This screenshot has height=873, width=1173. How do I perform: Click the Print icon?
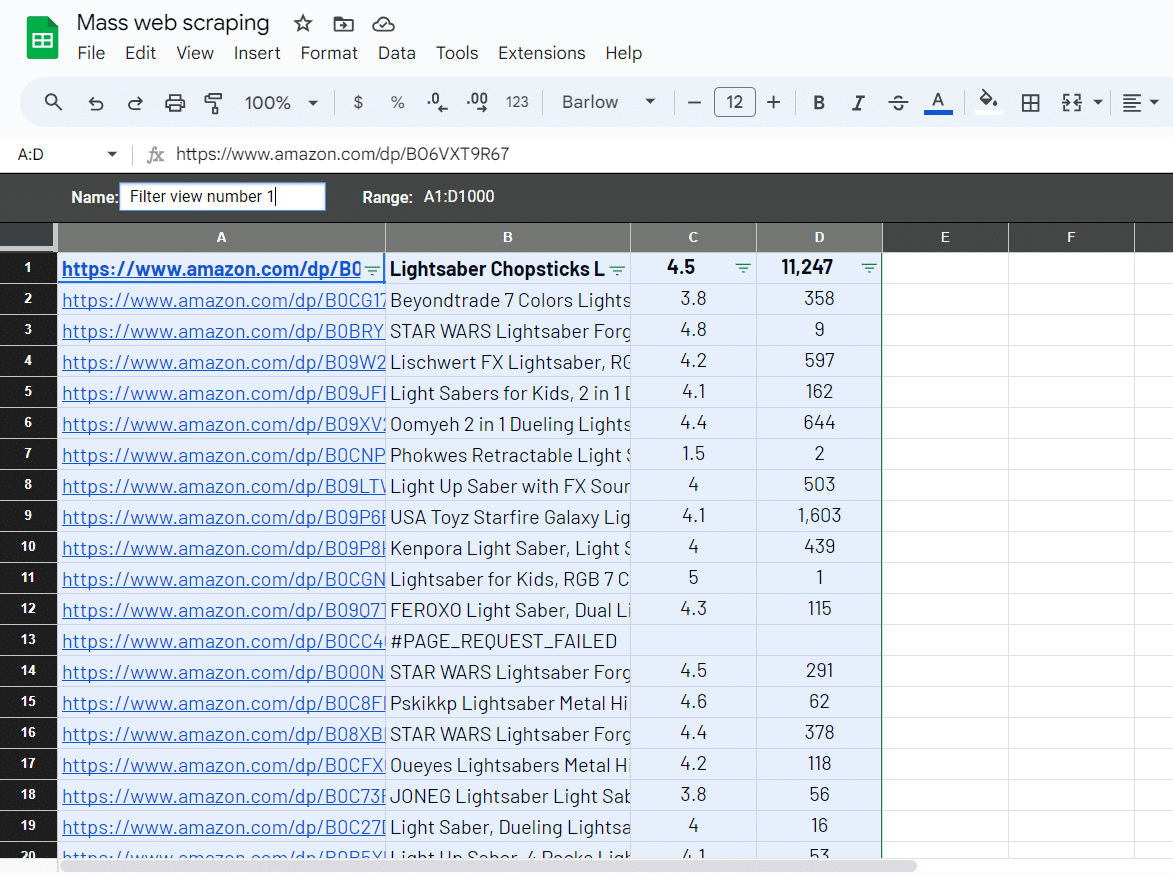[x=175, y=103]
